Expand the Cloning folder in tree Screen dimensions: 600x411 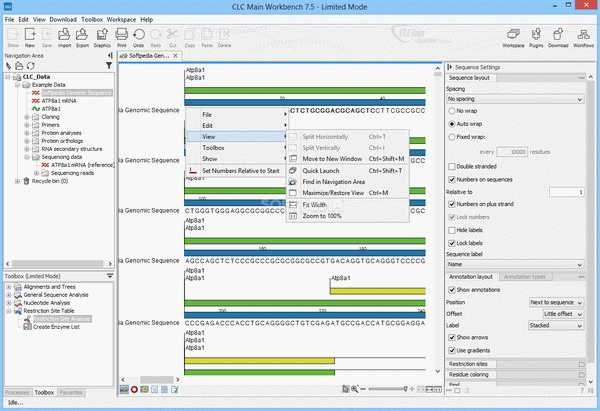click(x=26, y=117)
